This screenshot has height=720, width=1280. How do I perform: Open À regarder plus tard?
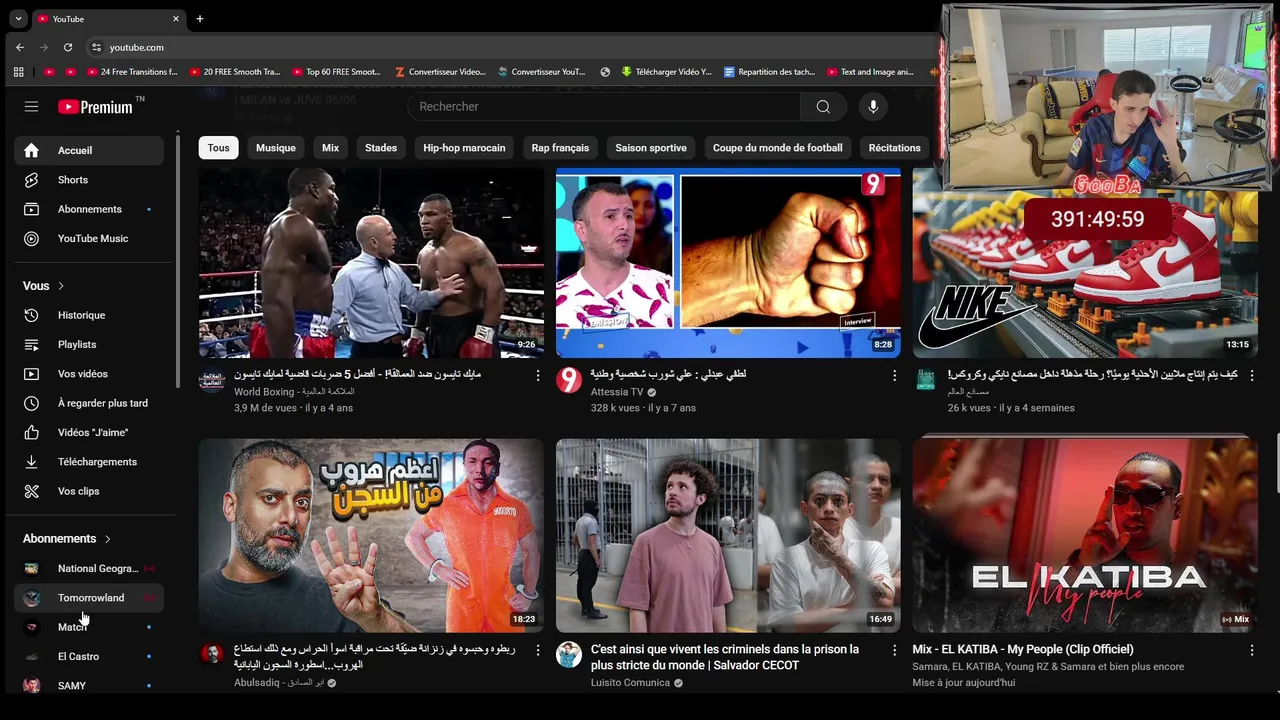tap(89, 403)
